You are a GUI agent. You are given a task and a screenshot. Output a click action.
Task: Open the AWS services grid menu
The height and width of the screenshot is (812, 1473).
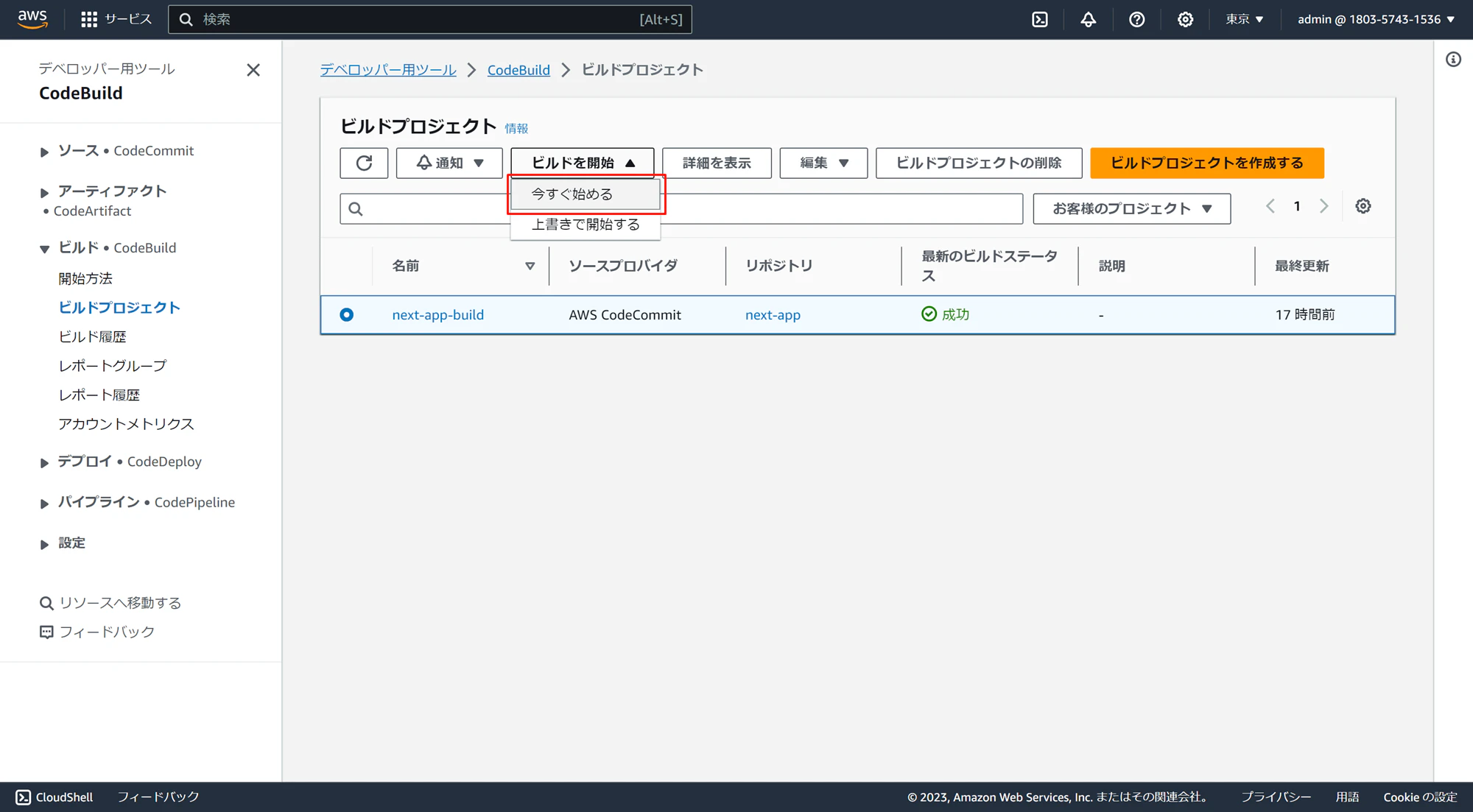click(89, 19)
